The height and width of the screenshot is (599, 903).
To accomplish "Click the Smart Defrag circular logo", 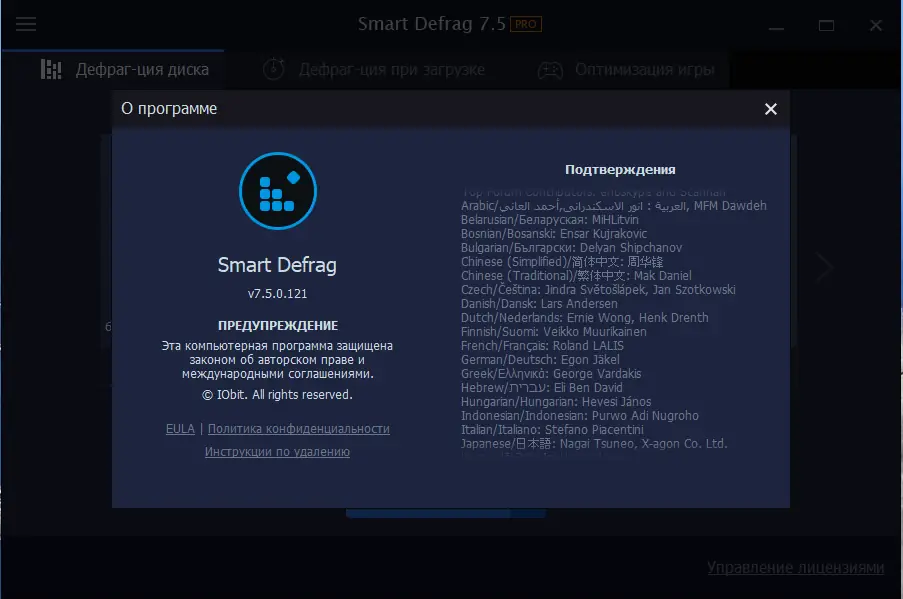I will pos(277,191).
